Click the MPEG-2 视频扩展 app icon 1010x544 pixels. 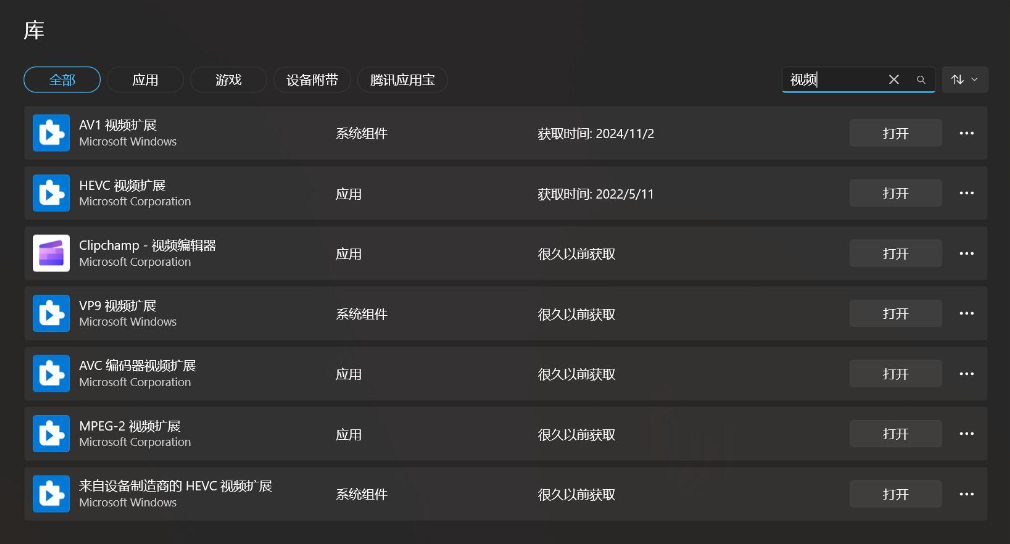[x=52, y=434]
